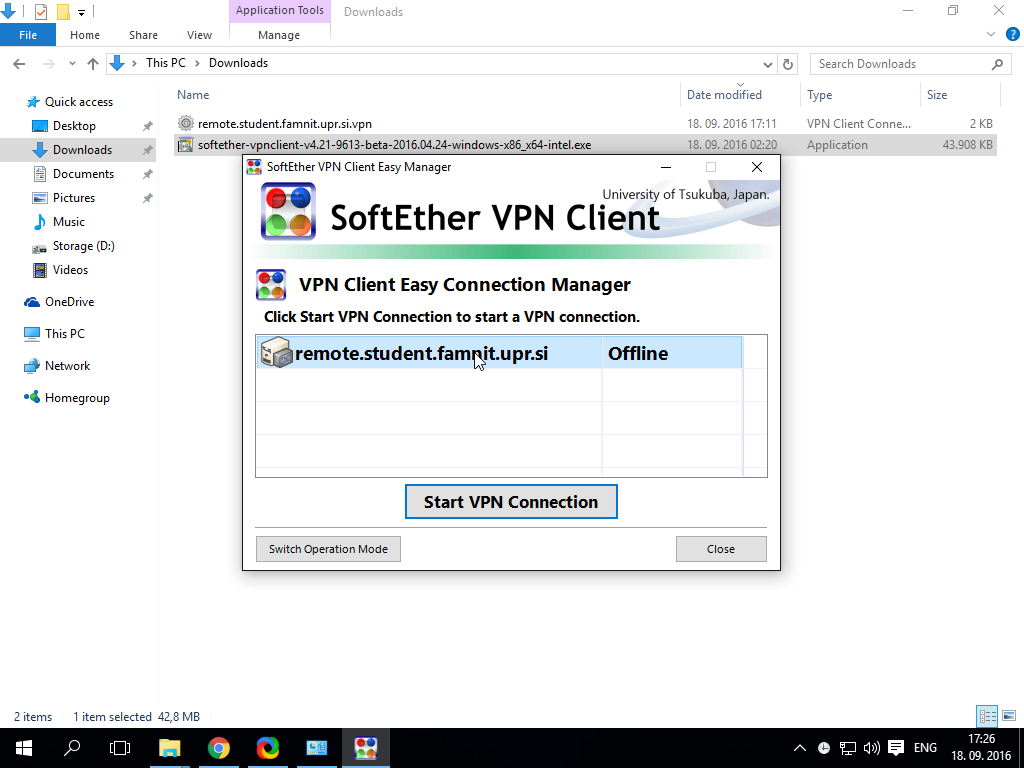Open Quick access in navigation pane
The height and width of the screenshot is (768, 1024).
coord(79,102)
